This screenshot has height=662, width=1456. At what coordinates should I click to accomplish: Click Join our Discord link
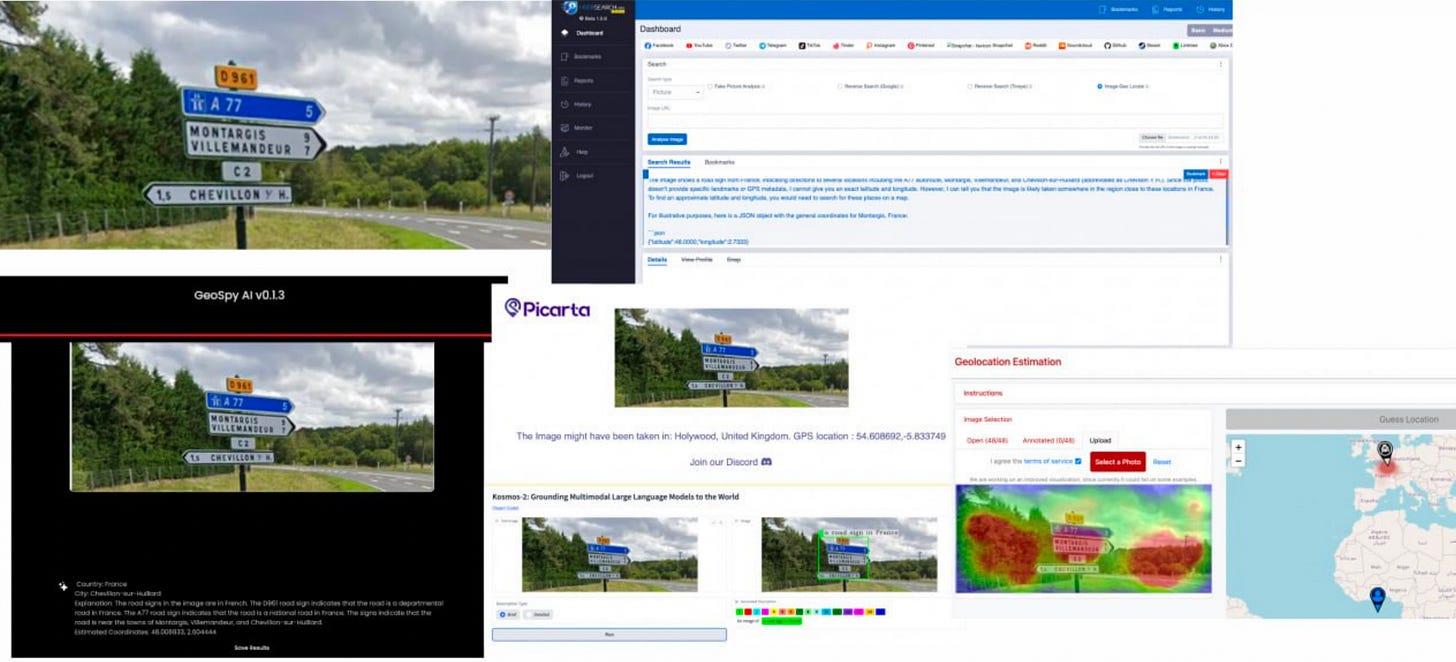point(730,462)
